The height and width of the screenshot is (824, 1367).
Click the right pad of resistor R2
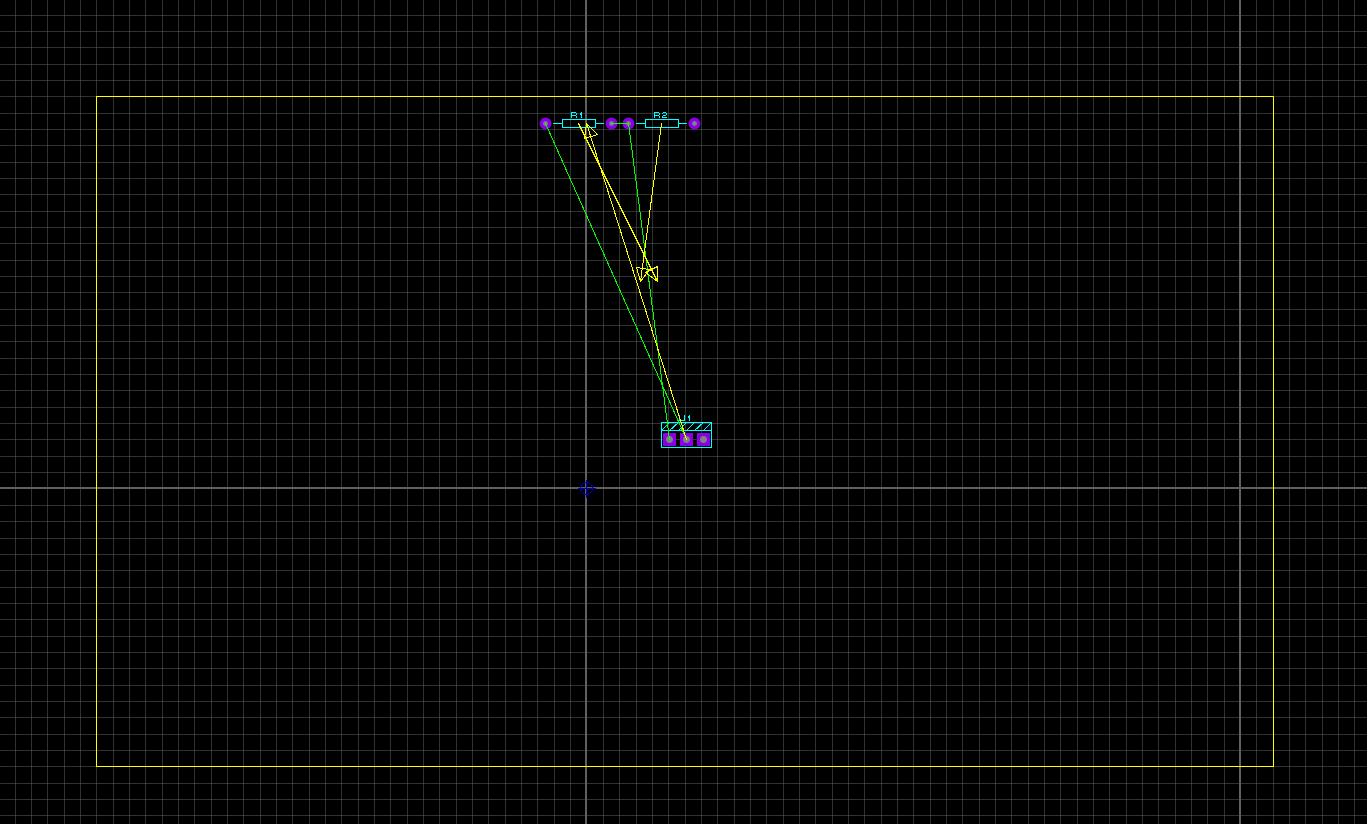point(694,123)
